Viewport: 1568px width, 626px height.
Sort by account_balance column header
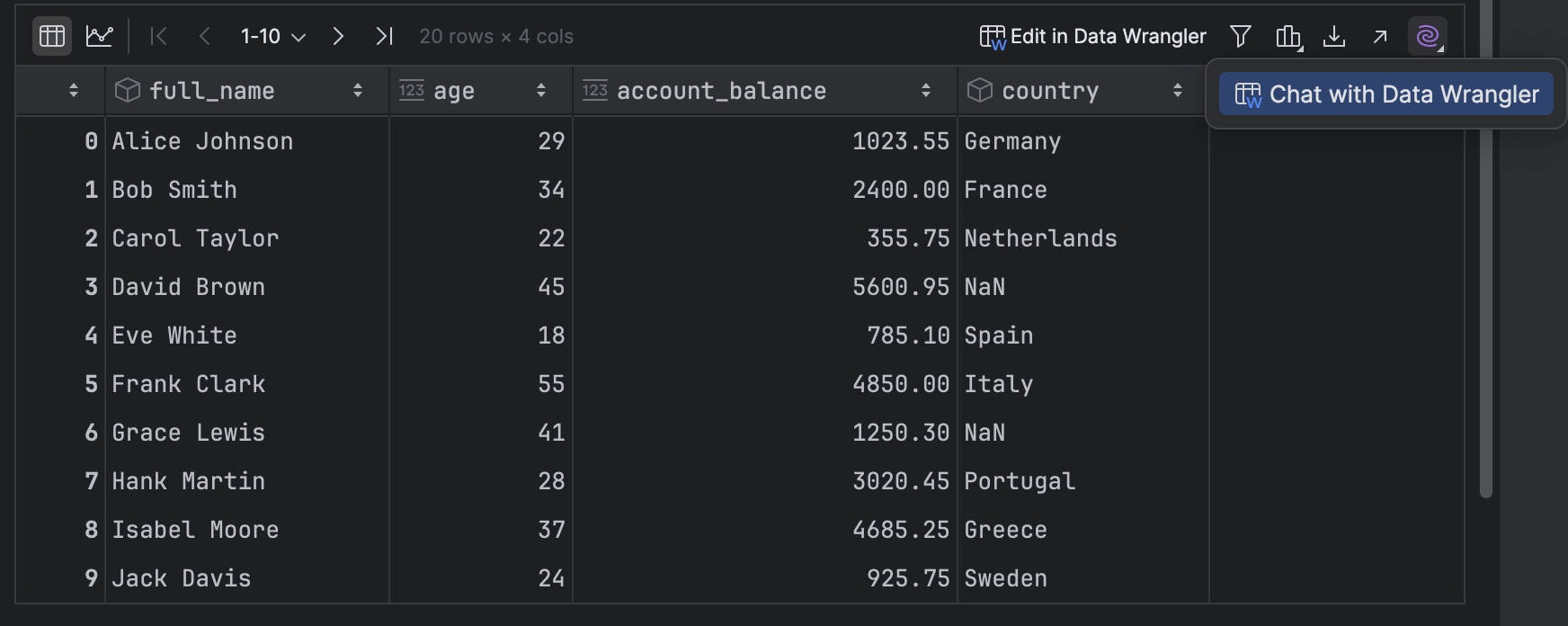(721, 91)
